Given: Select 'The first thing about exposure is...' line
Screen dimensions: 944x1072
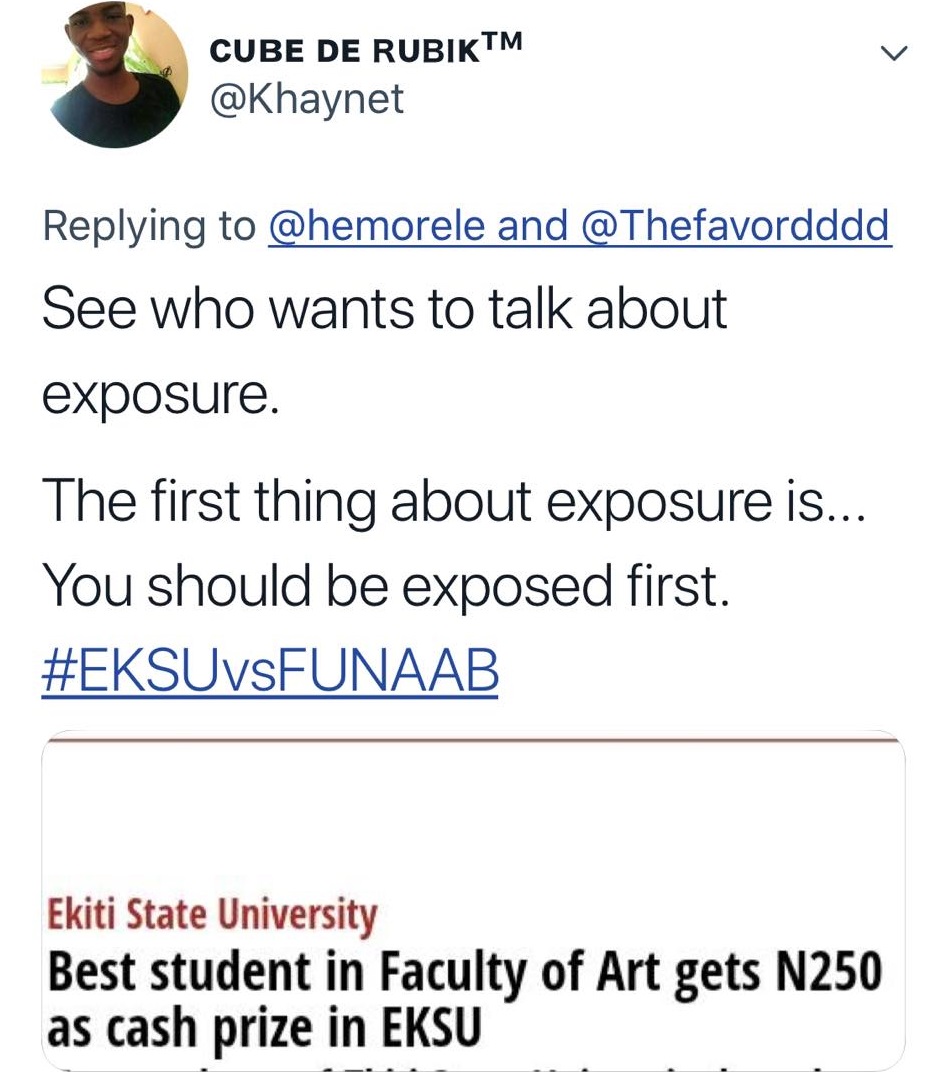Looking at the screenshot, I should click(457, 501).
